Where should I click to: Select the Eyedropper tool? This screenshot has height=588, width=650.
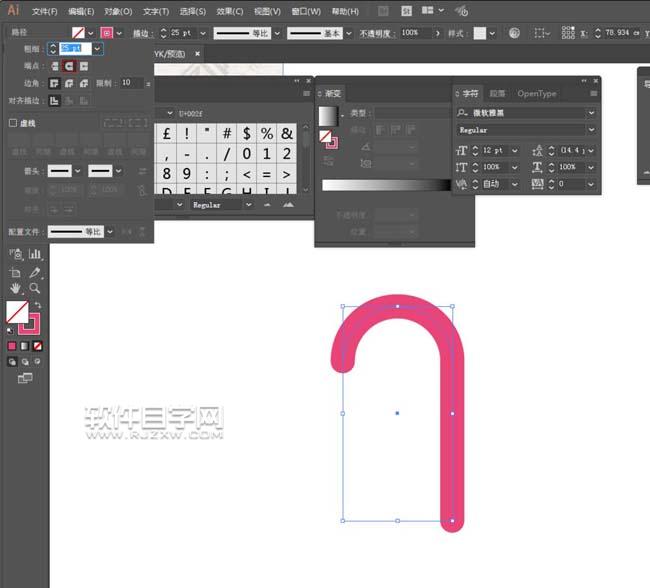(35, 272)
